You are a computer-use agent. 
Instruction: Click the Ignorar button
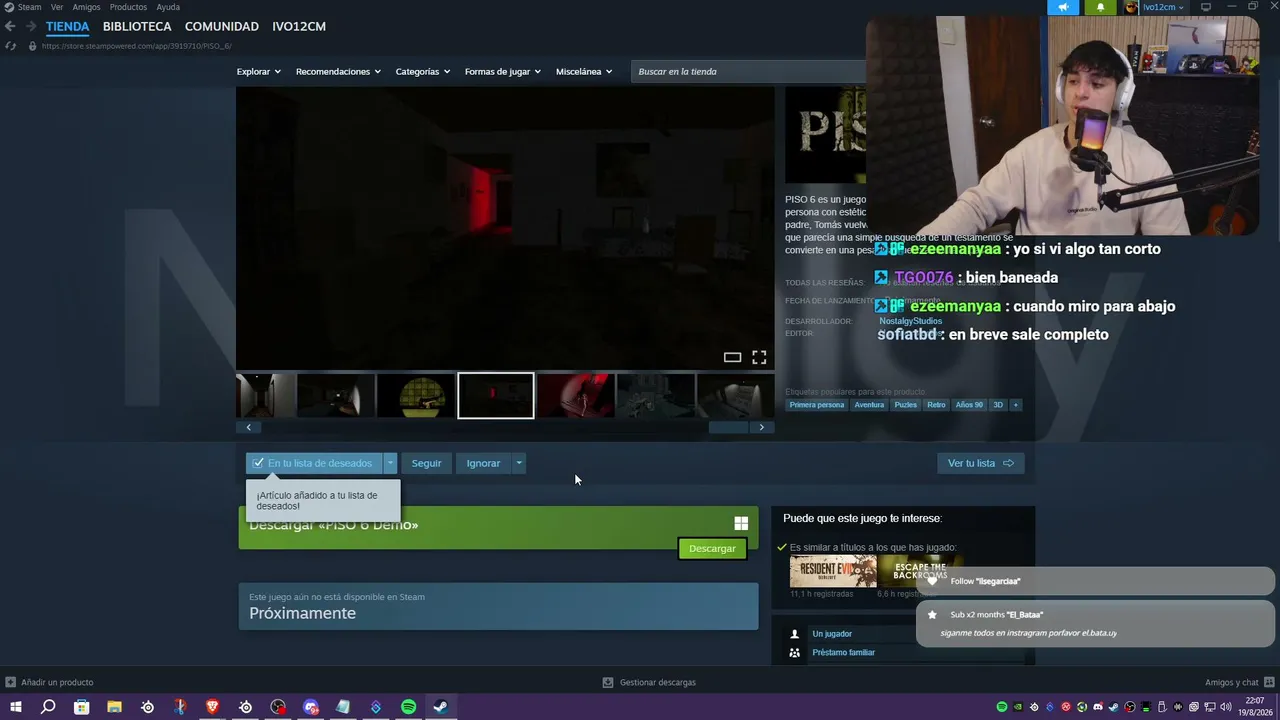pos(483,463)
